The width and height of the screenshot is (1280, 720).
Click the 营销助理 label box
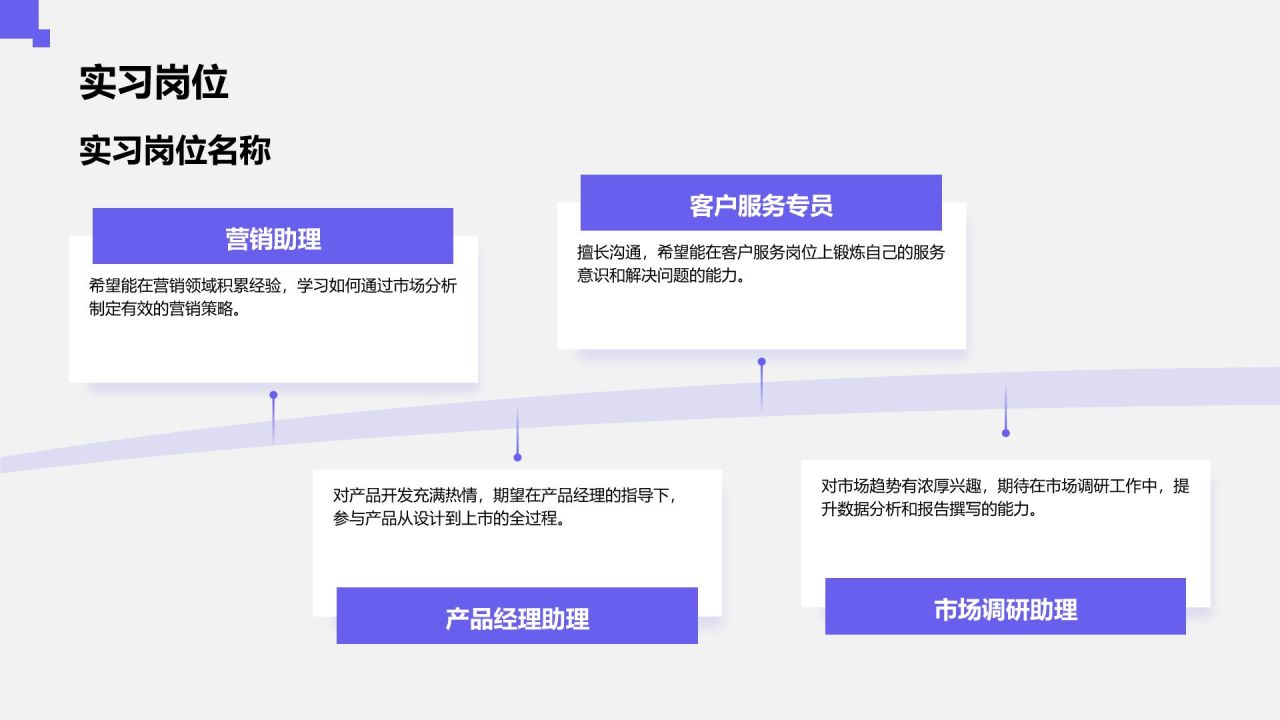(273, 236)
